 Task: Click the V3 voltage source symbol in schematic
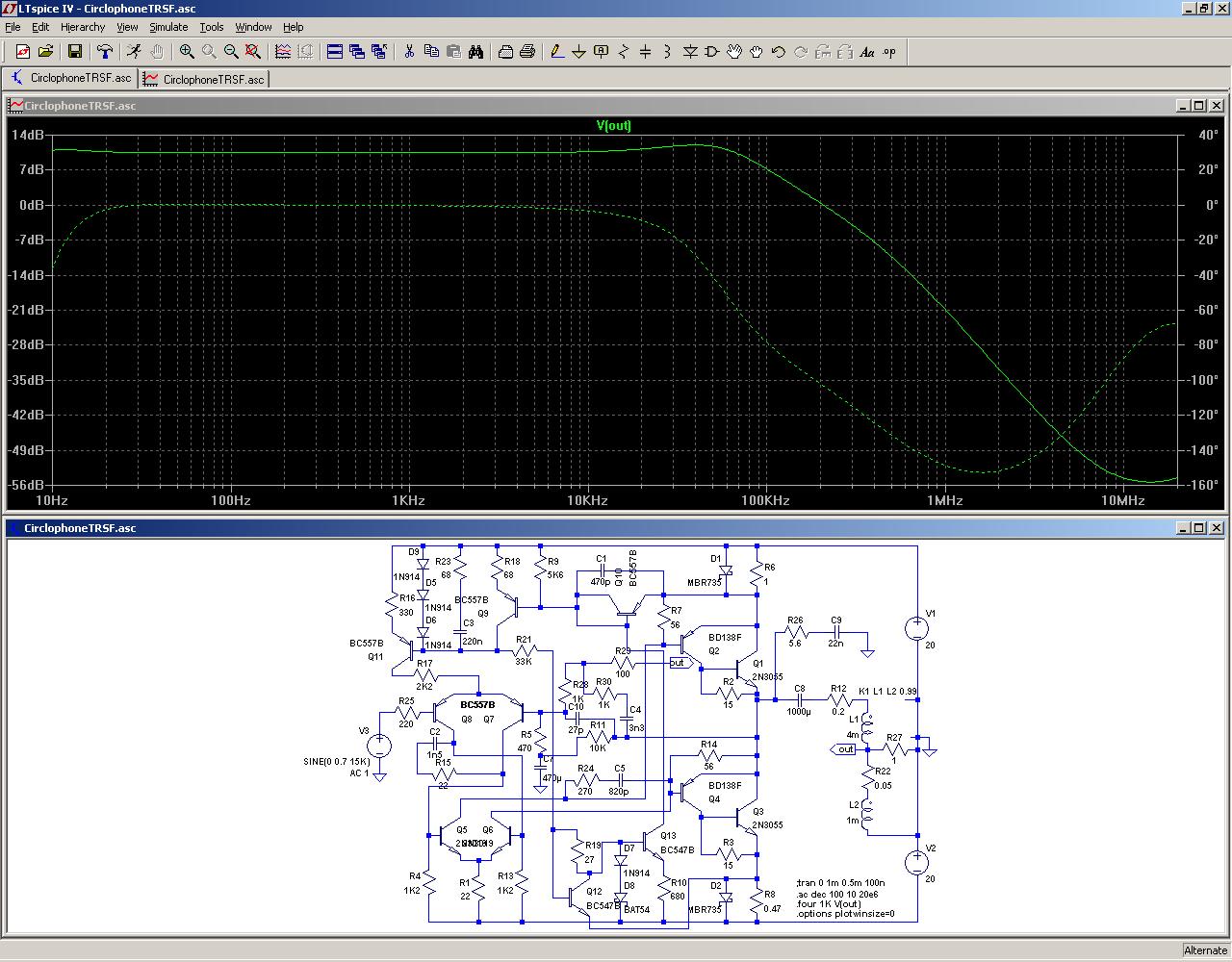tap(380, 746)
